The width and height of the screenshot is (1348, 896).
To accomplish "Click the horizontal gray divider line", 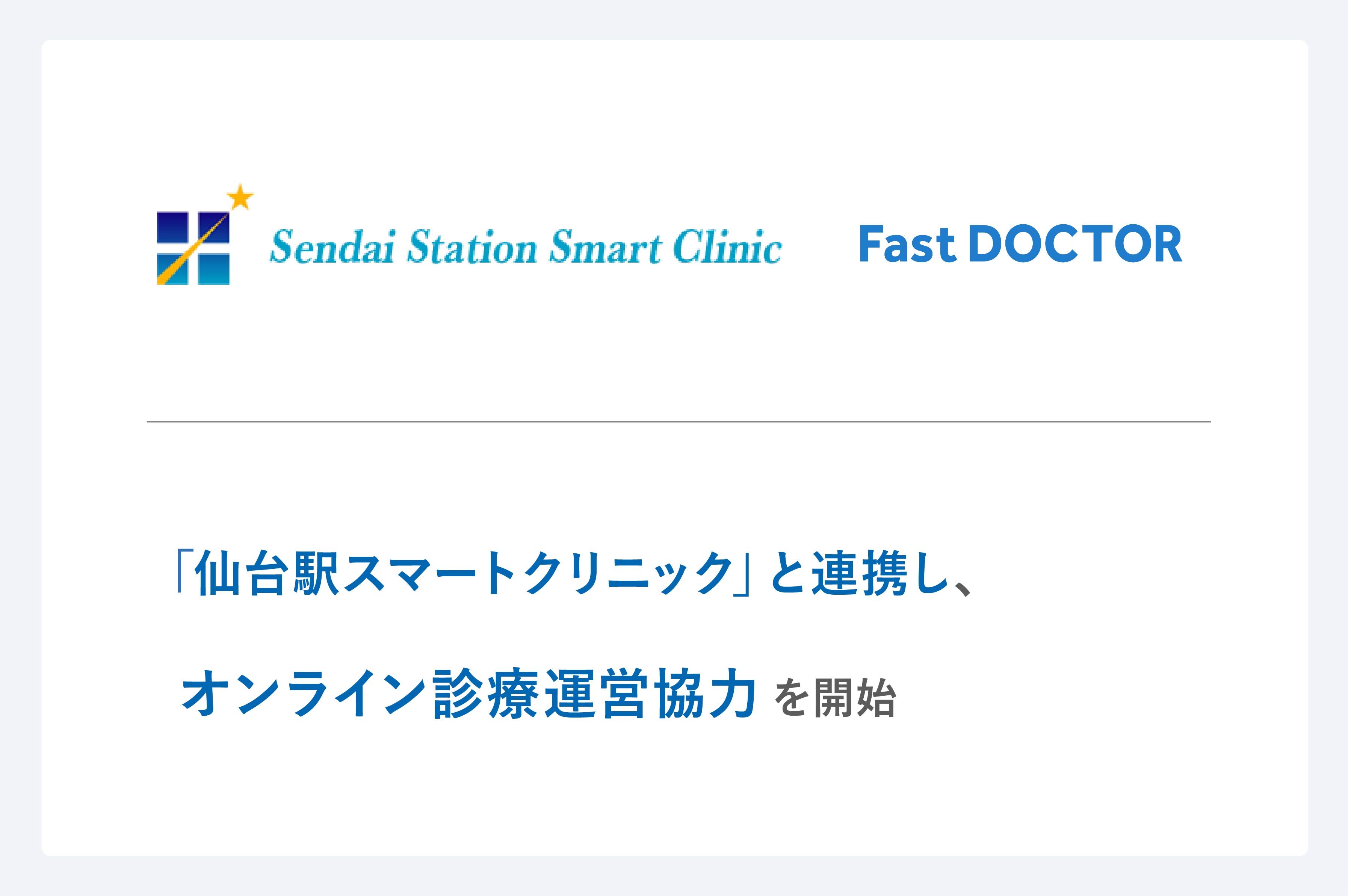I will pyautogui.click(x=679, y=422).
